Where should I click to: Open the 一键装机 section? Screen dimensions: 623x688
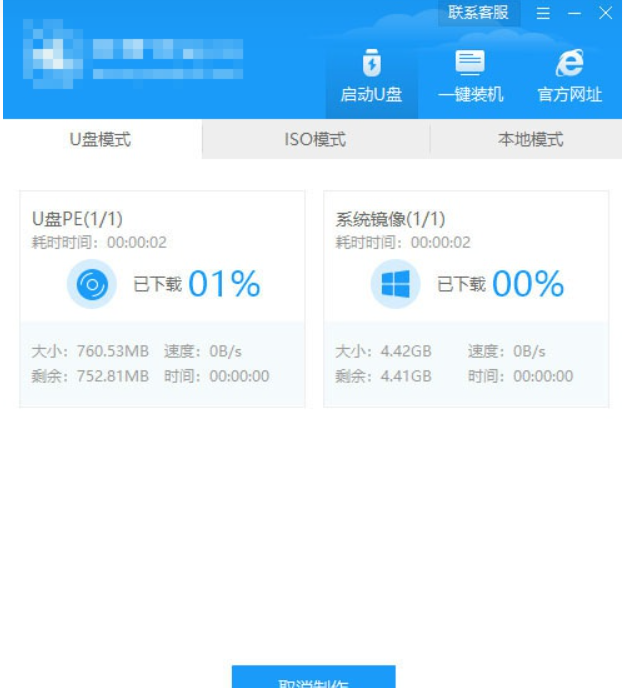[x=470, y=78]
